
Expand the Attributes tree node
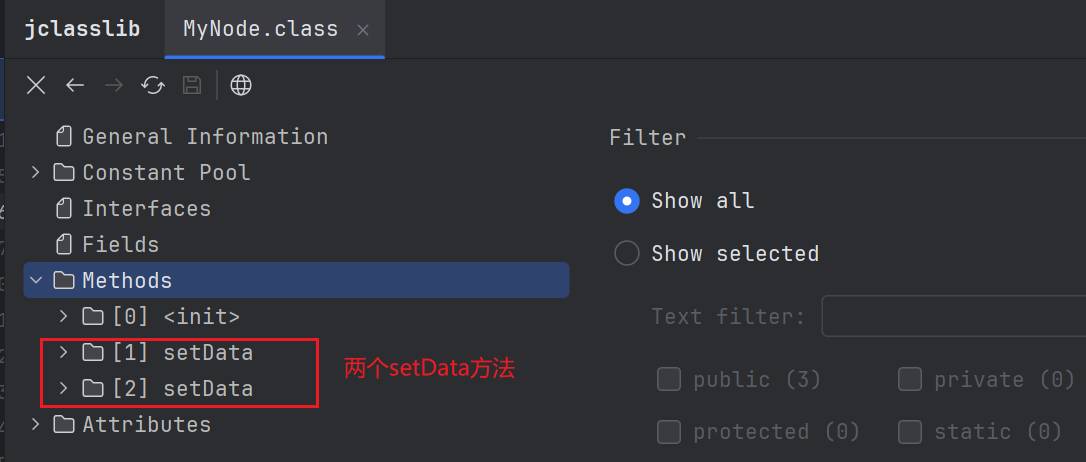tap(36, 424)
